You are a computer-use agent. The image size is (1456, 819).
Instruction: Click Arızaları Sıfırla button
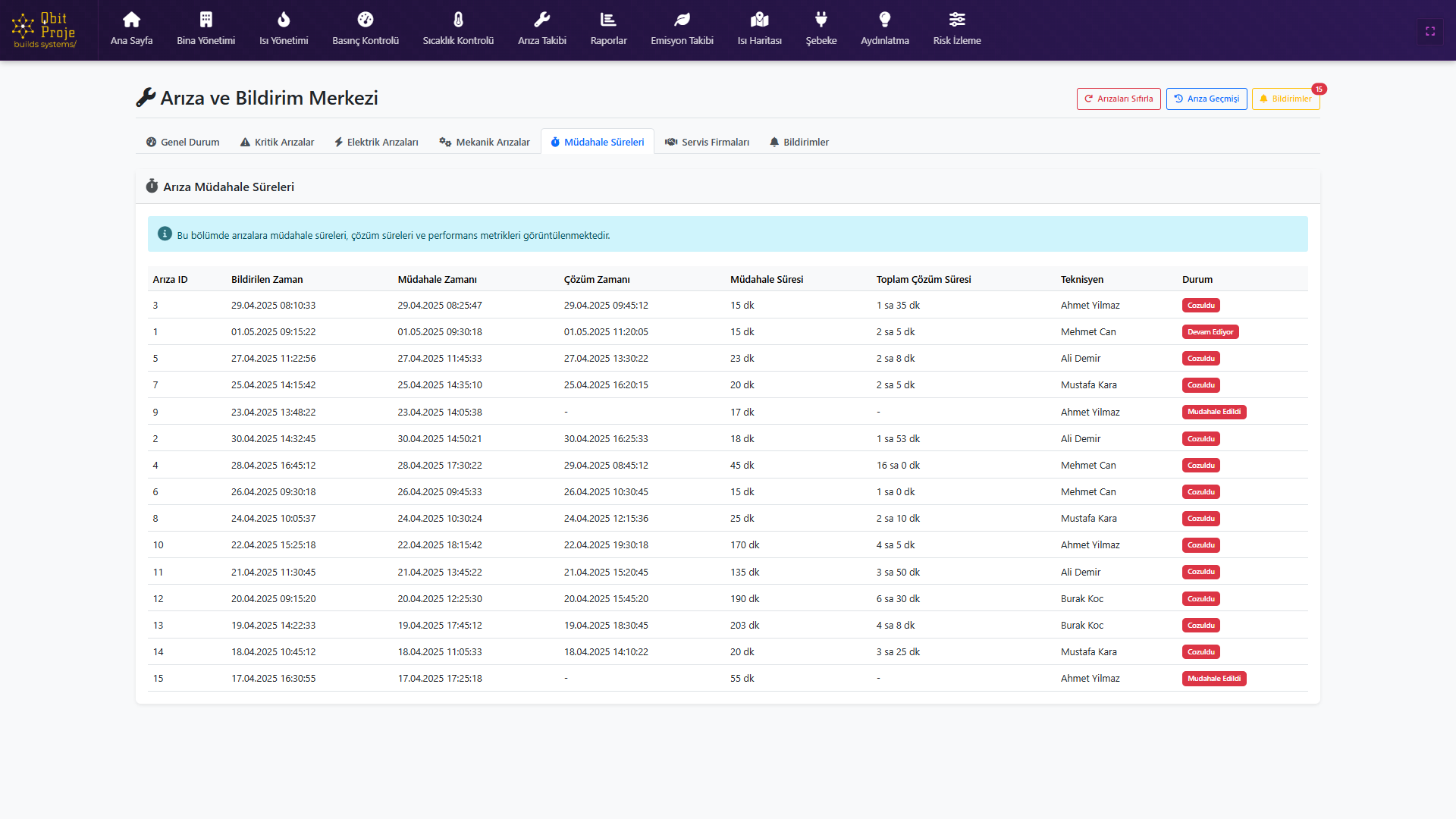[x=1119, y=99]
